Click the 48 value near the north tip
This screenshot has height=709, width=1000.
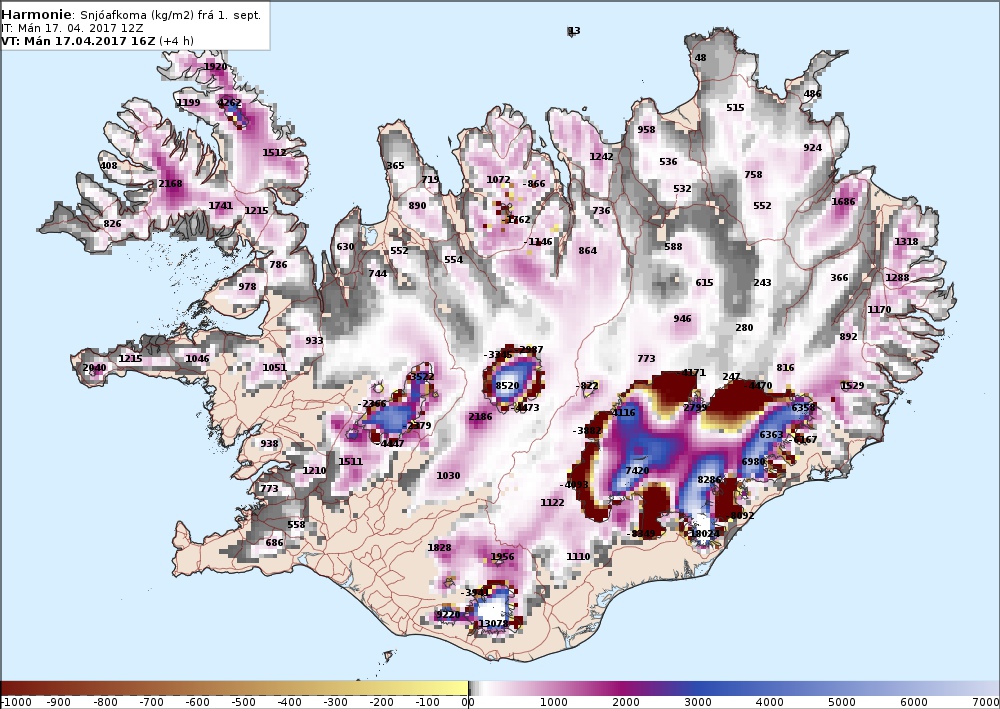point(700,57)
